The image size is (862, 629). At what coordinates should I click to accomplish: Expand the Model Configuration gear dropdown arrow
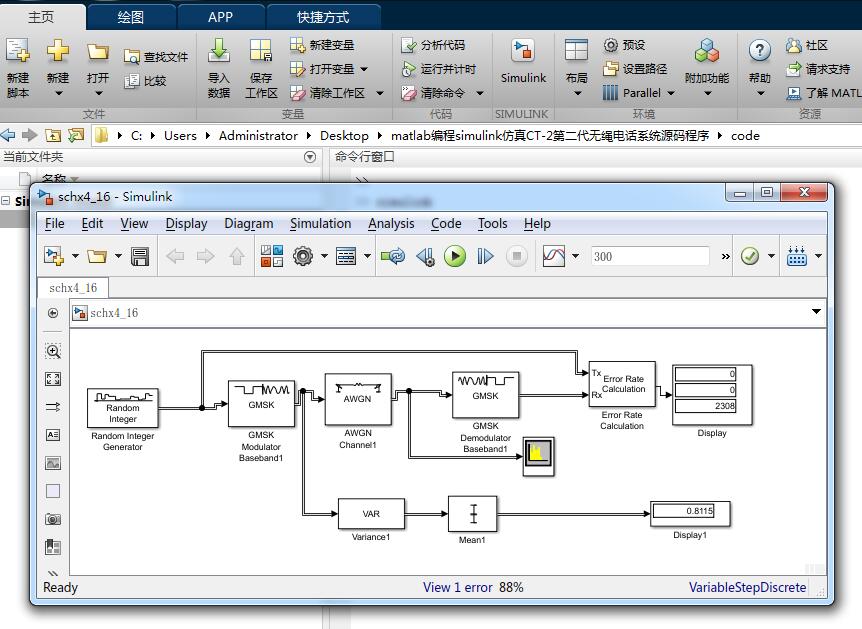click(324, 256)
